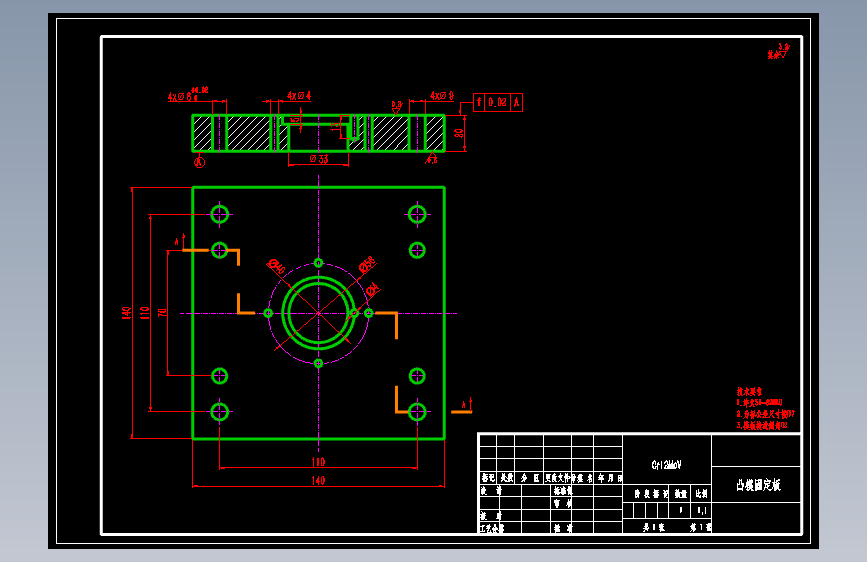
Task: Select the 技术要求 heading text
Action: click(749, 392)
